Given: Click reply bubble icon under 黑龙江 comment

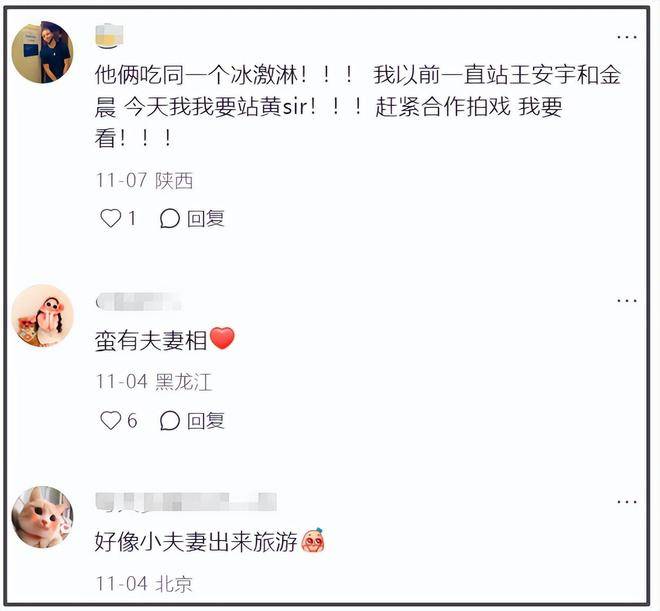Looking at the screenshot, I should click(170, 420).
